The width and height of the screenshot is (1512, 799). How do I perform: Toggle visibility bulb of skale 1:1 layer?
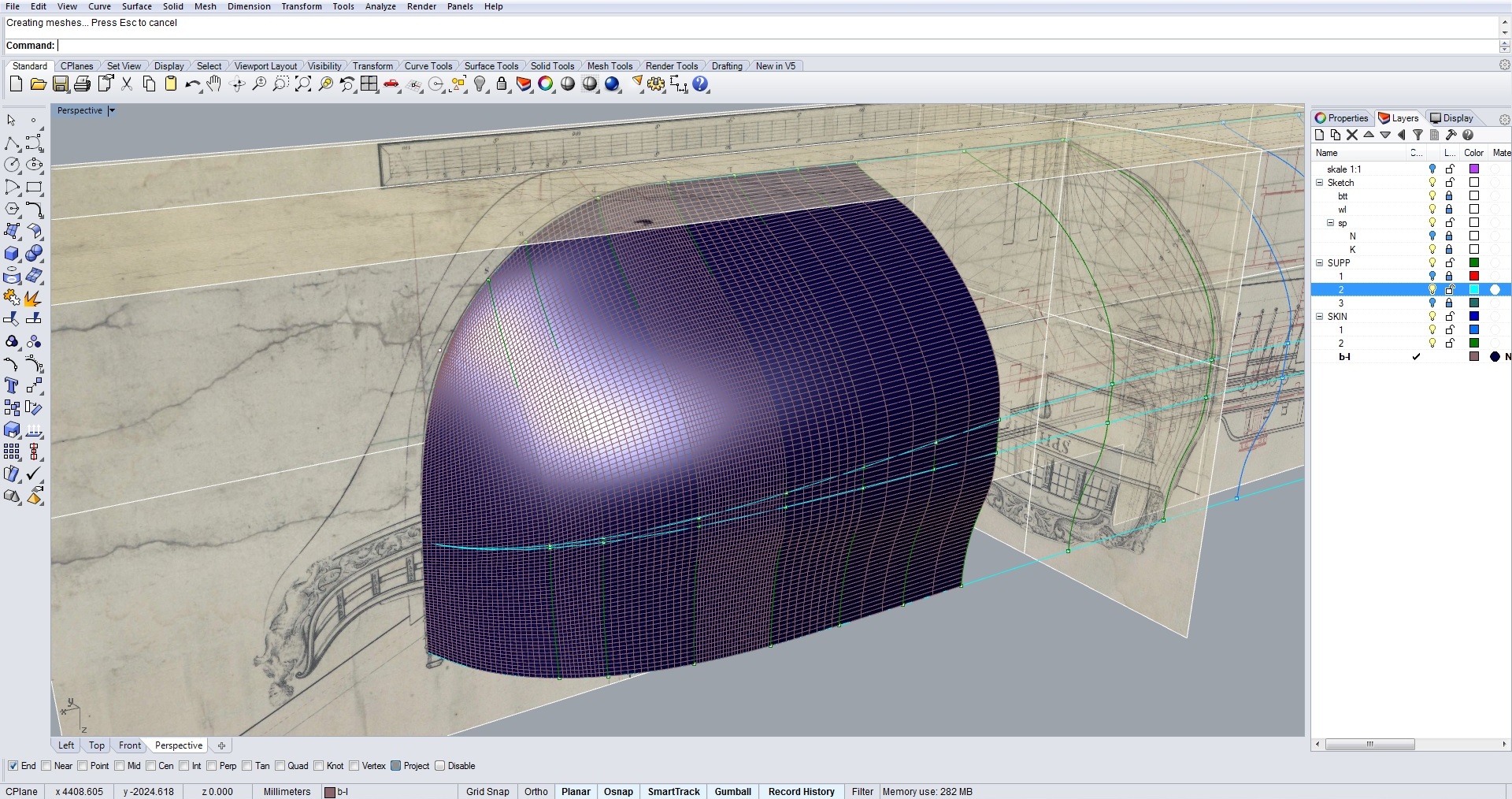click(x=1432, y=169)
